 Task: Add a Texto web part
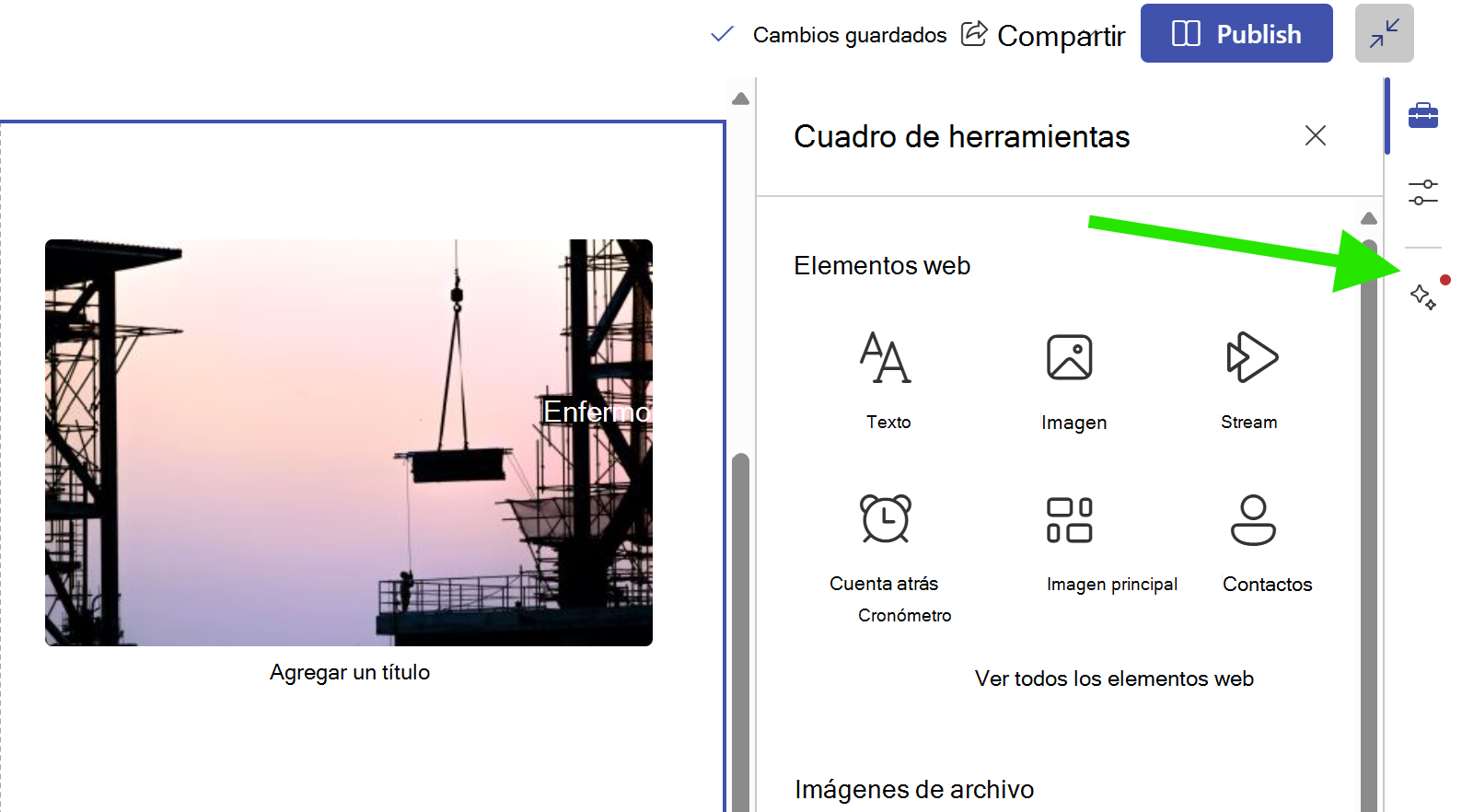point(888,380)
